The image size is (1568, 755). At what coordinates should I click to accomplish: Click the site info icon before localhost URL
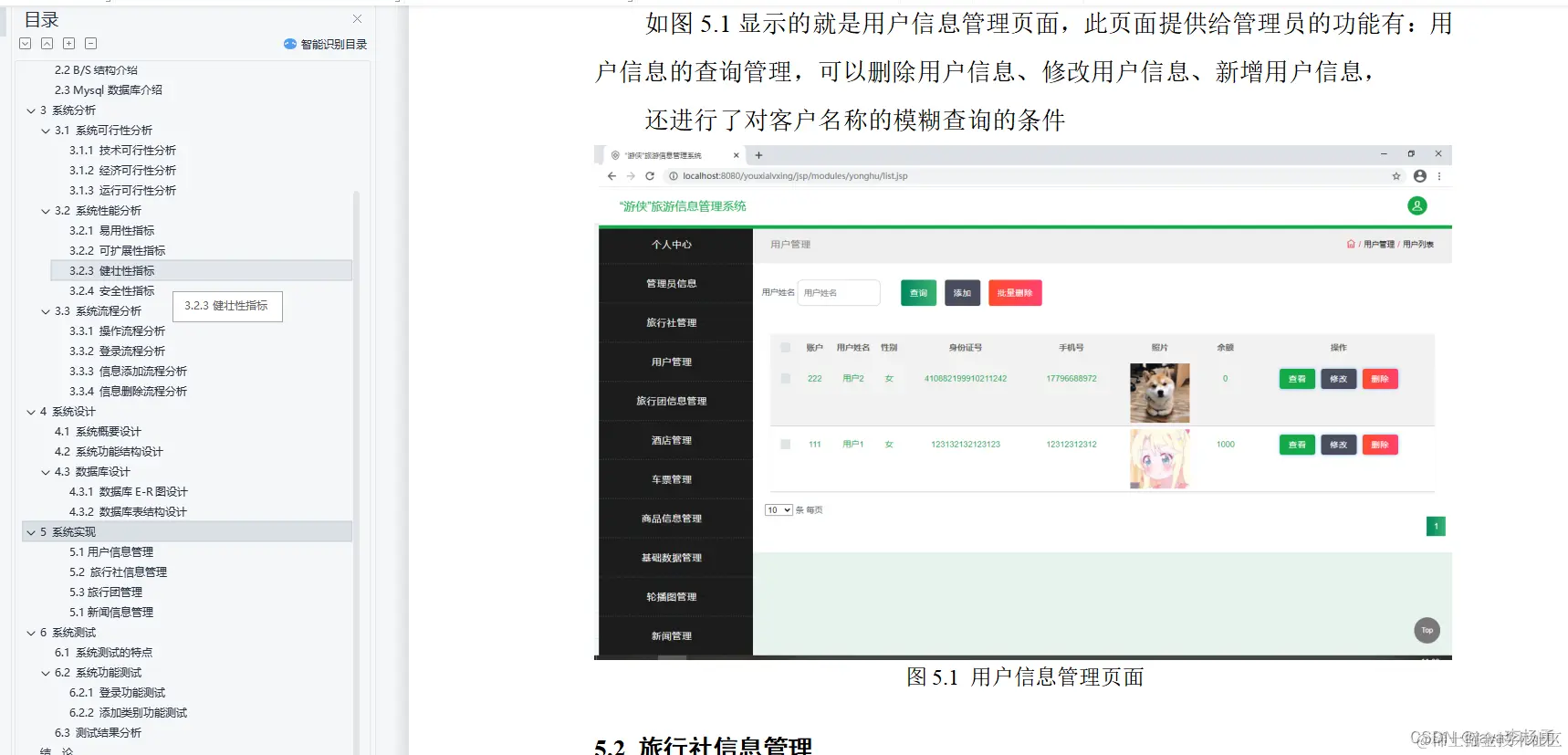[x=674, y=176]
